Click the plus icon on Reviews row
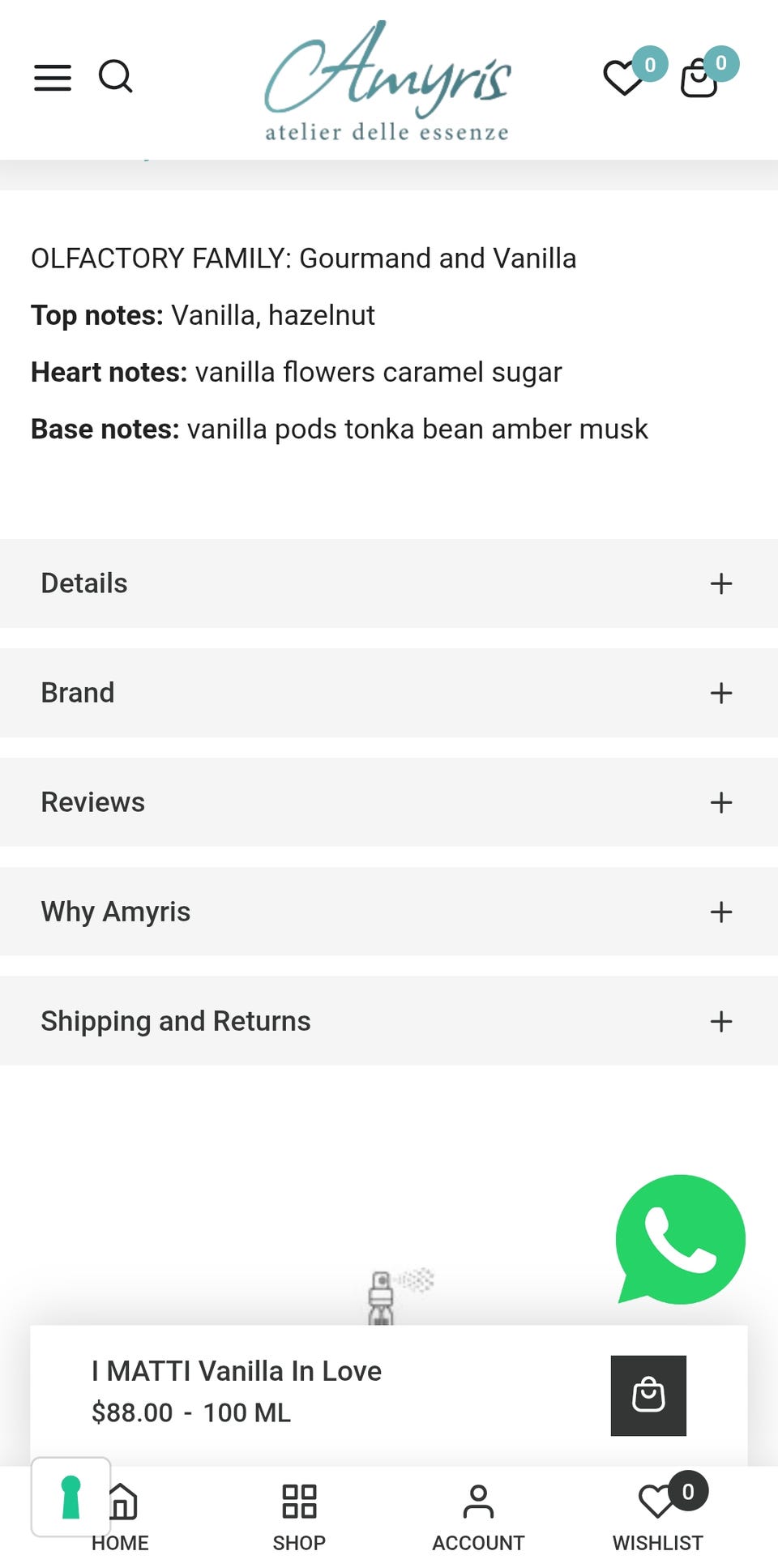This screenshot has width=778, height=1568. pos(721,802)
